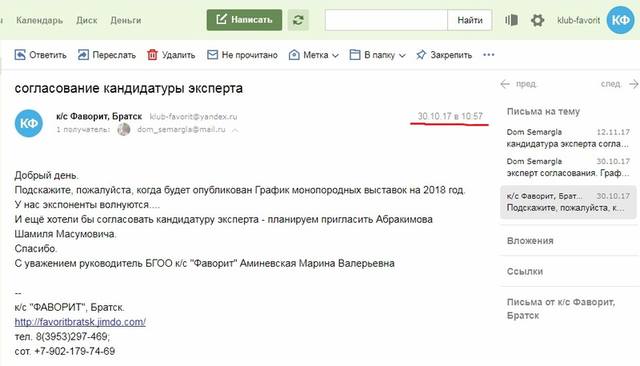
Task: Click the Написать compose button
Action: 244,20
